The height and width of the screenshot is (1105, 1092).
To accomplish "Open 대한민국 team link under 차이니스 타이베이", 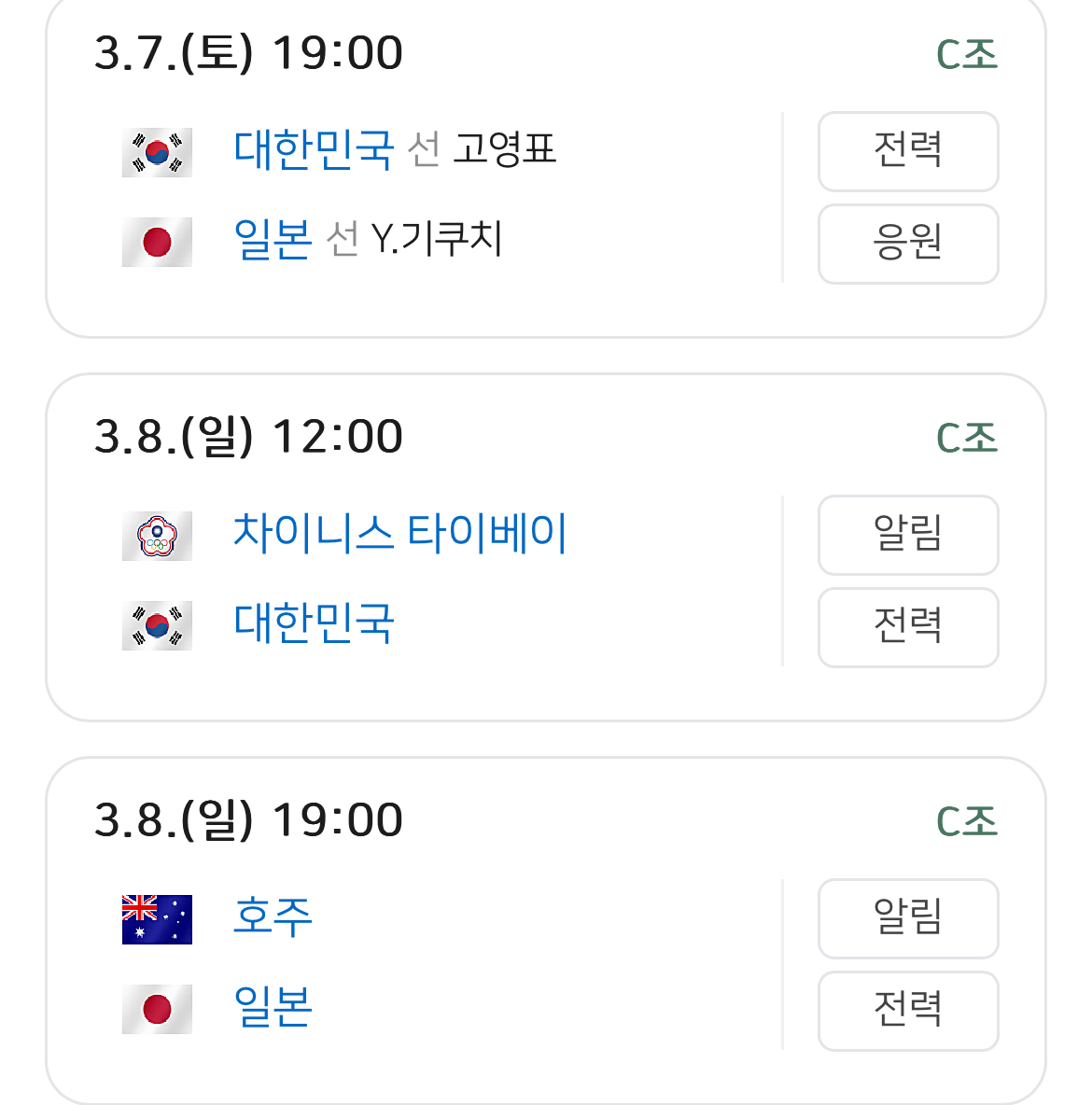I will (x=314, y=622).
